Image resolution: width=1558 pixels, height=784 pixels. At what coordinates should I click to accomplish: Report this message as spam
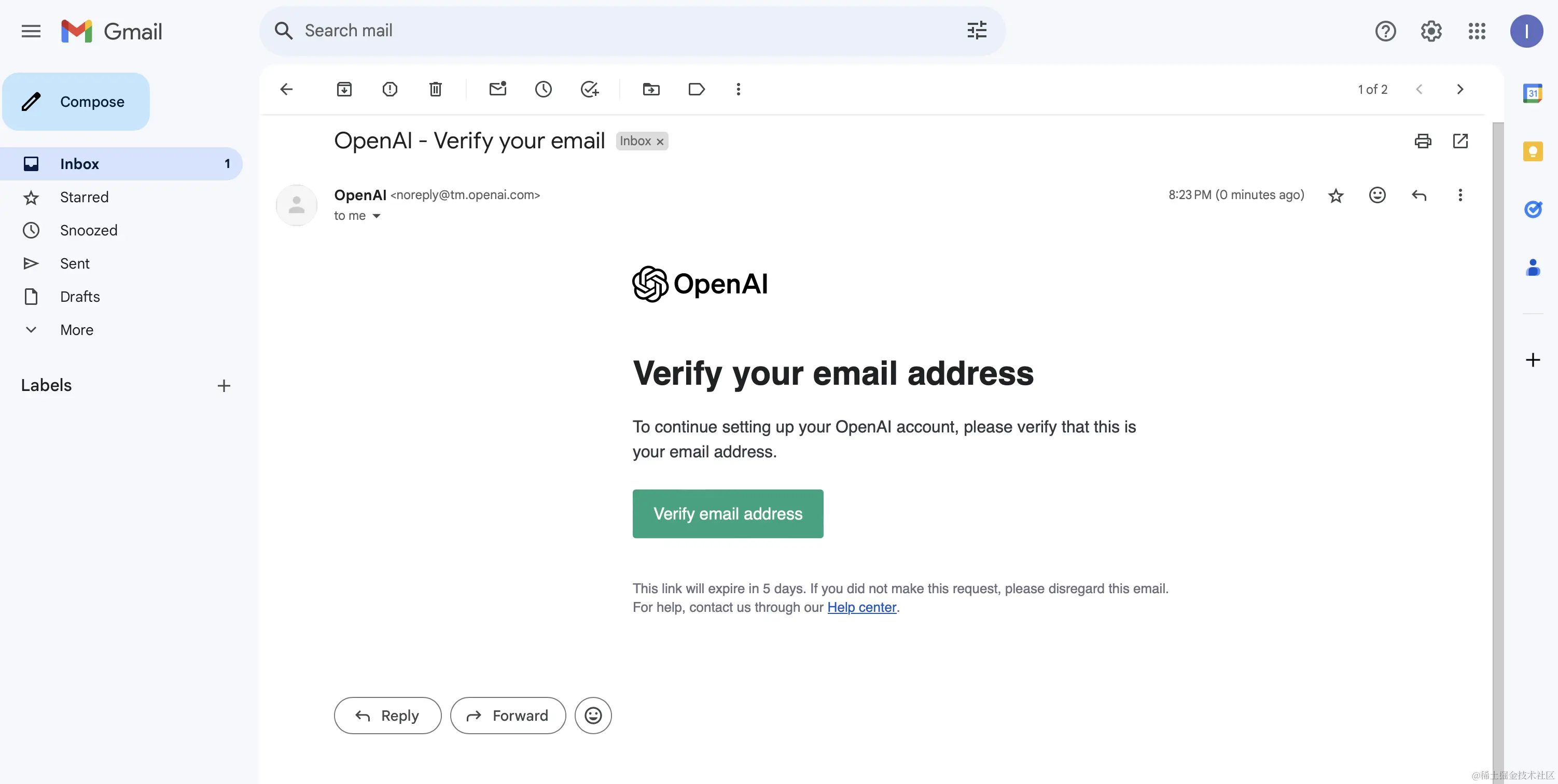pyautogui.click(x=390, y=90)
